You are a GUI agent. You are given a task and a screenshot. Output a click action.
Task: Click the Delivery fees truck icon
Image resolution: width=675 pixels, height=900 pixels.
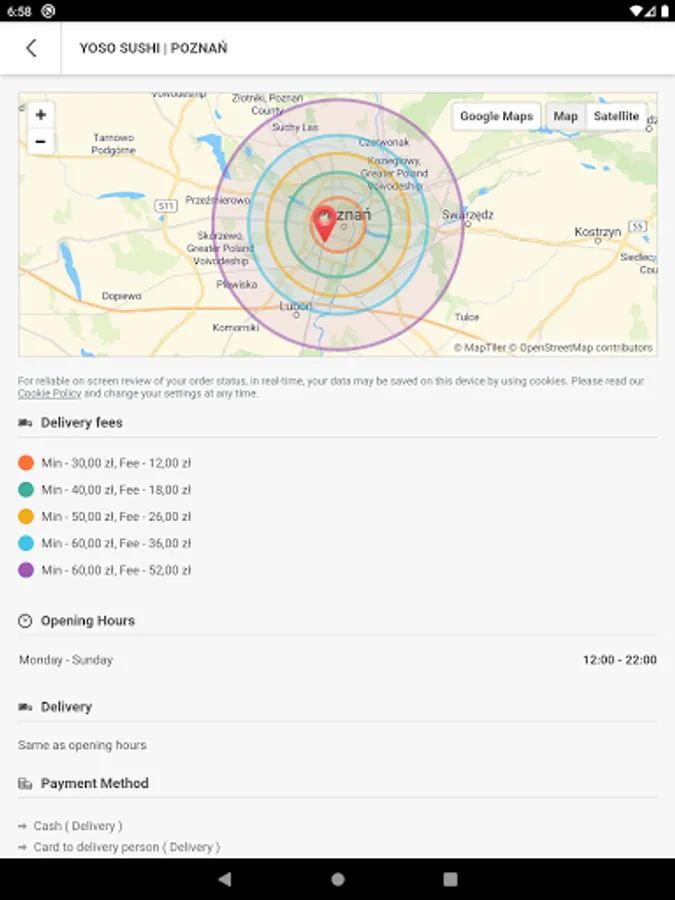pos(25,423)
